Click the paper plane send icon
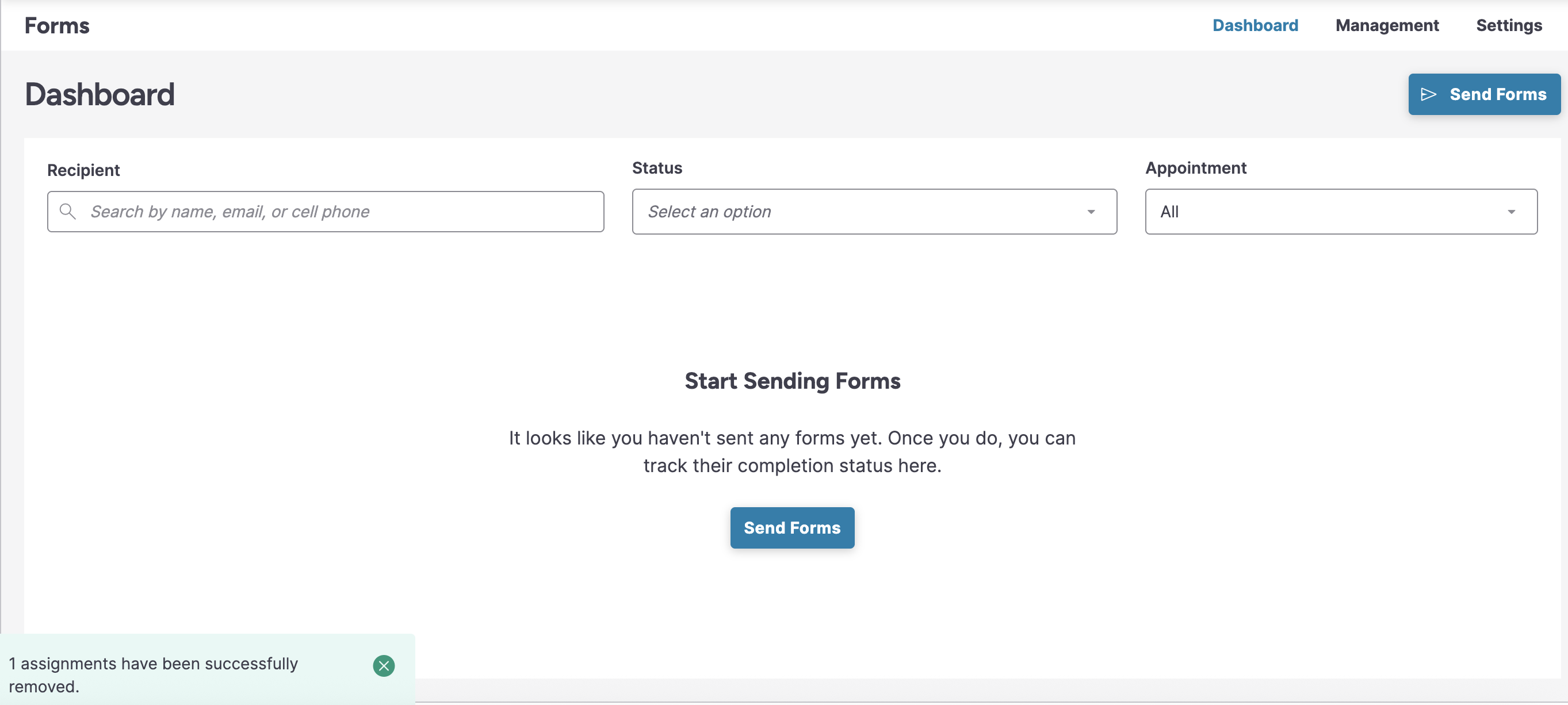 point(1428,94)
